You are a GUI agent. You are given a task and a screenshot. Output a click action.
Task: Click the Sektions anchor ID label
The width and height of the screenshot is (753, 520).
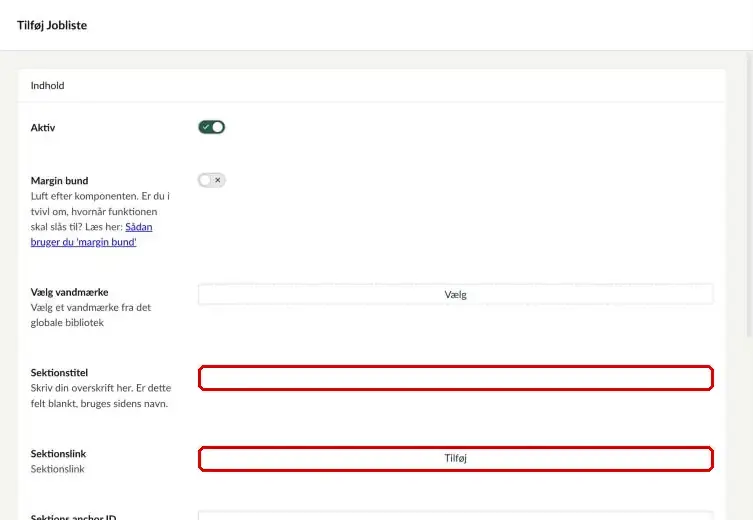[73, 517]
